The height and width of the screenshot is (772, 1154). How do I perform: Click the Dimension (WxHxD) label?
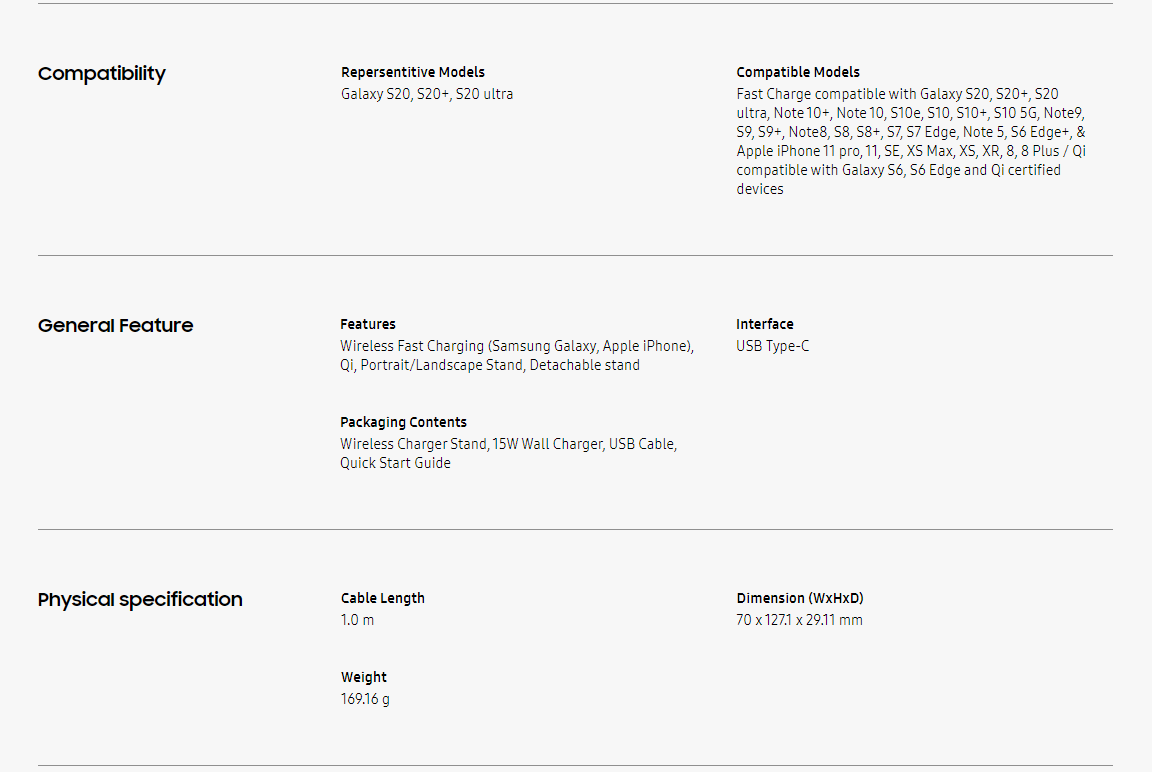coord(799,598)
